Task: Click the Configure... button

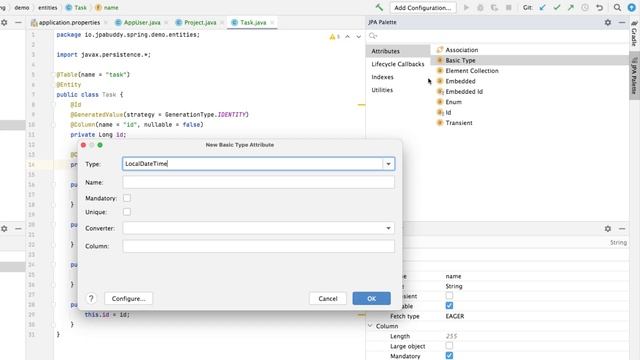Action: tap(129, 298)
